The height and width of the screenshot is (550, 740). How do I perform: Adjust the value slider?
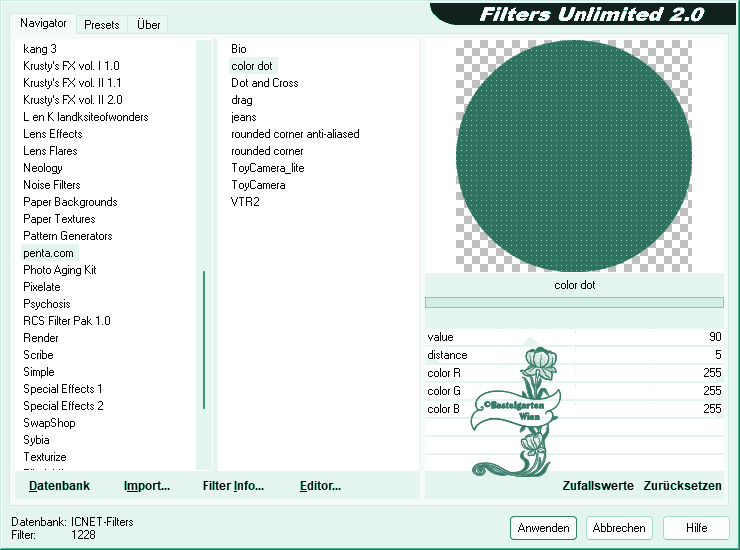click(574, 337)
